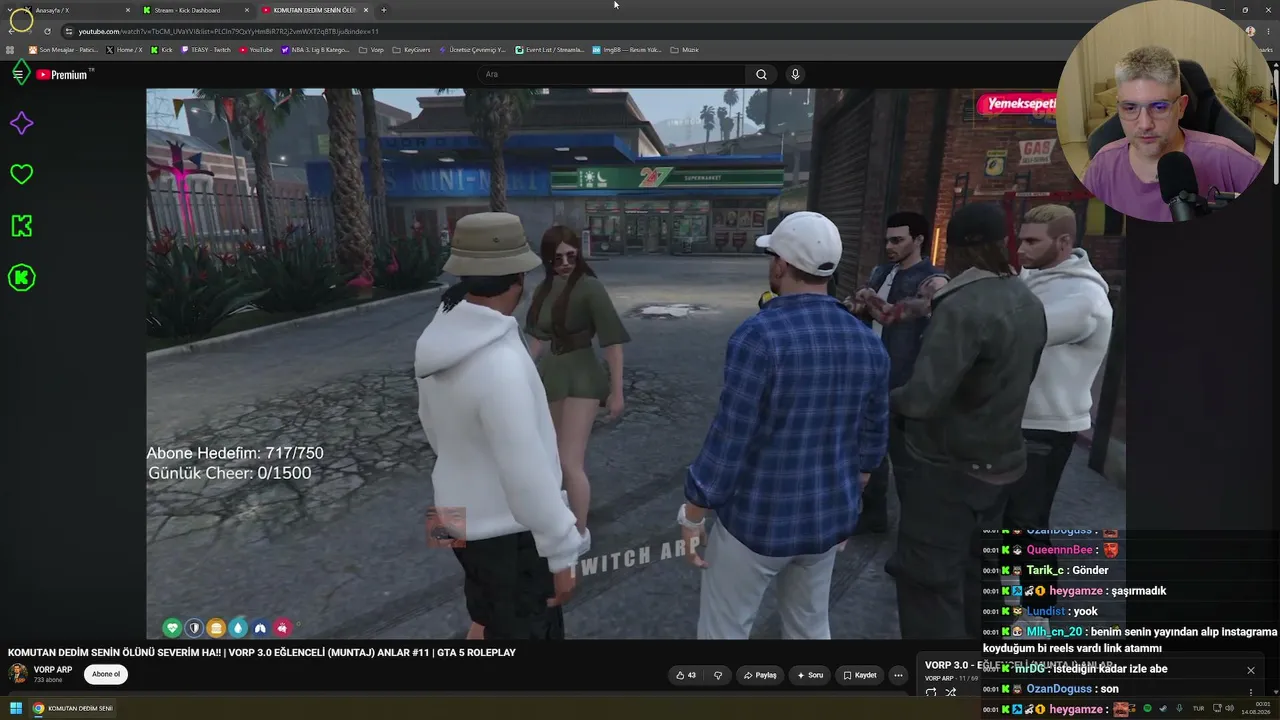Image resolution: width=1280 pixels, height=720 pixels.
Task: Click chat username Tarik_c
Action: coord(1045,570)
